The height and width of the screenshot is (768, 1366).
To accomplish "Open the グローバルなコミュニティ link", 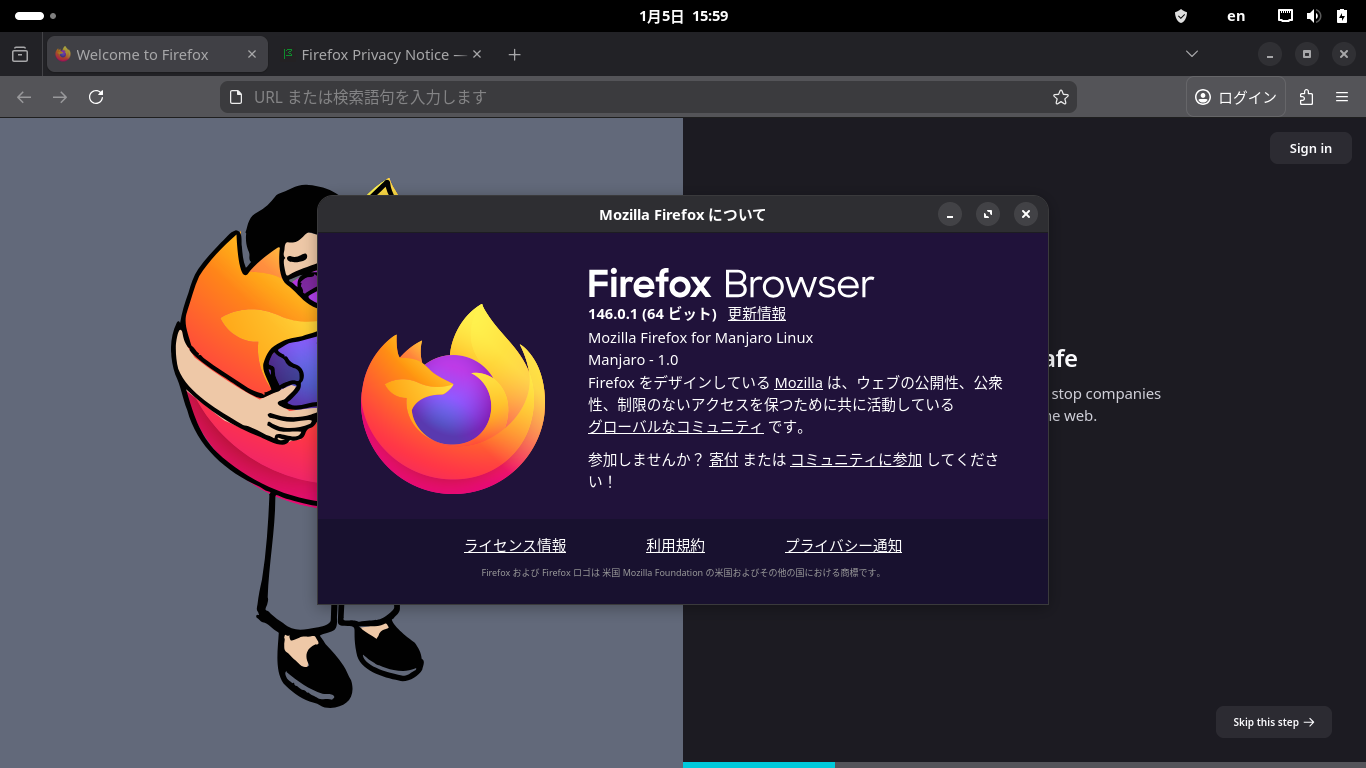I will 676,427.
